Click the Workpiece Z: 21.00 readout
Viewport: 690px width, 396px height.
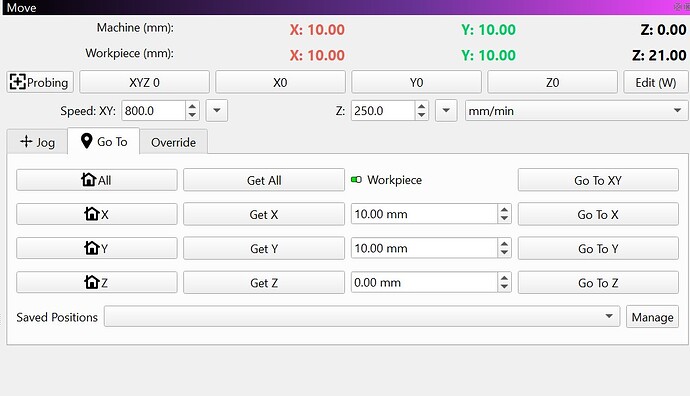[x=659, y=55]
